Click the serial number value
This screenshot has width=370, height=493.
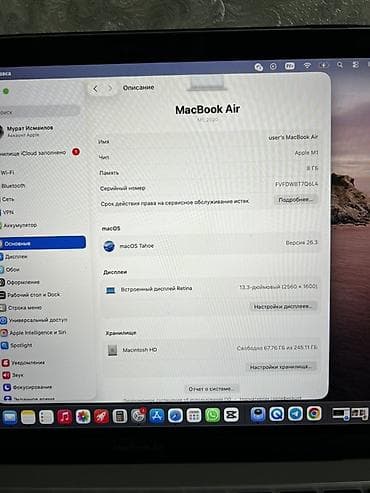pyautogui.click(x=296, y=184)
